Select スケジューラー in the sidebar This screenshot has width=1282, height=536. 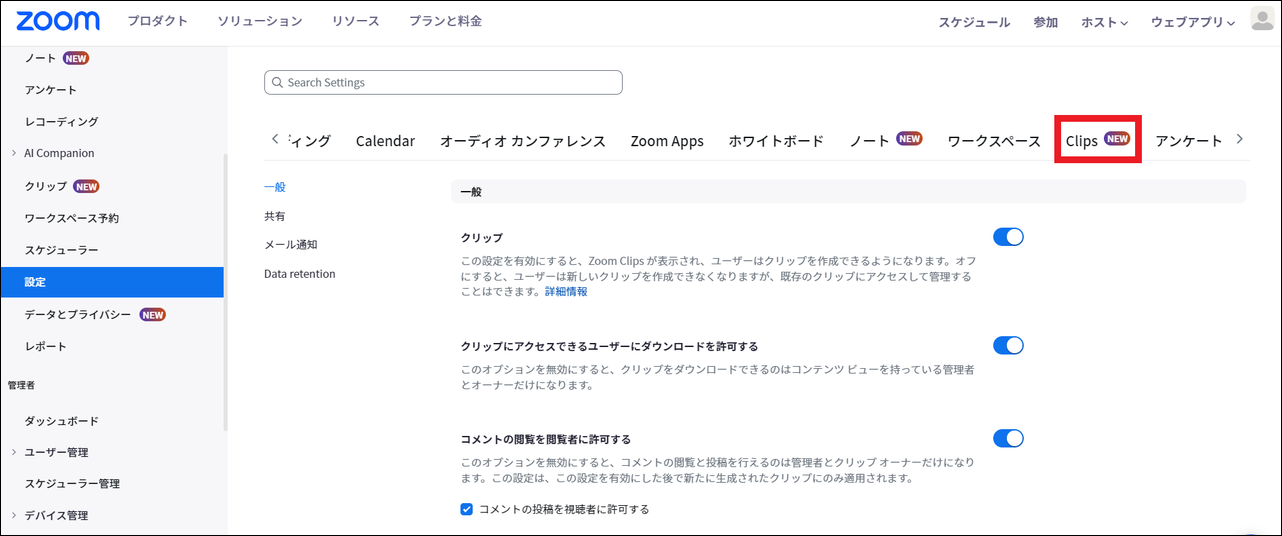click(x=61, y=250)
